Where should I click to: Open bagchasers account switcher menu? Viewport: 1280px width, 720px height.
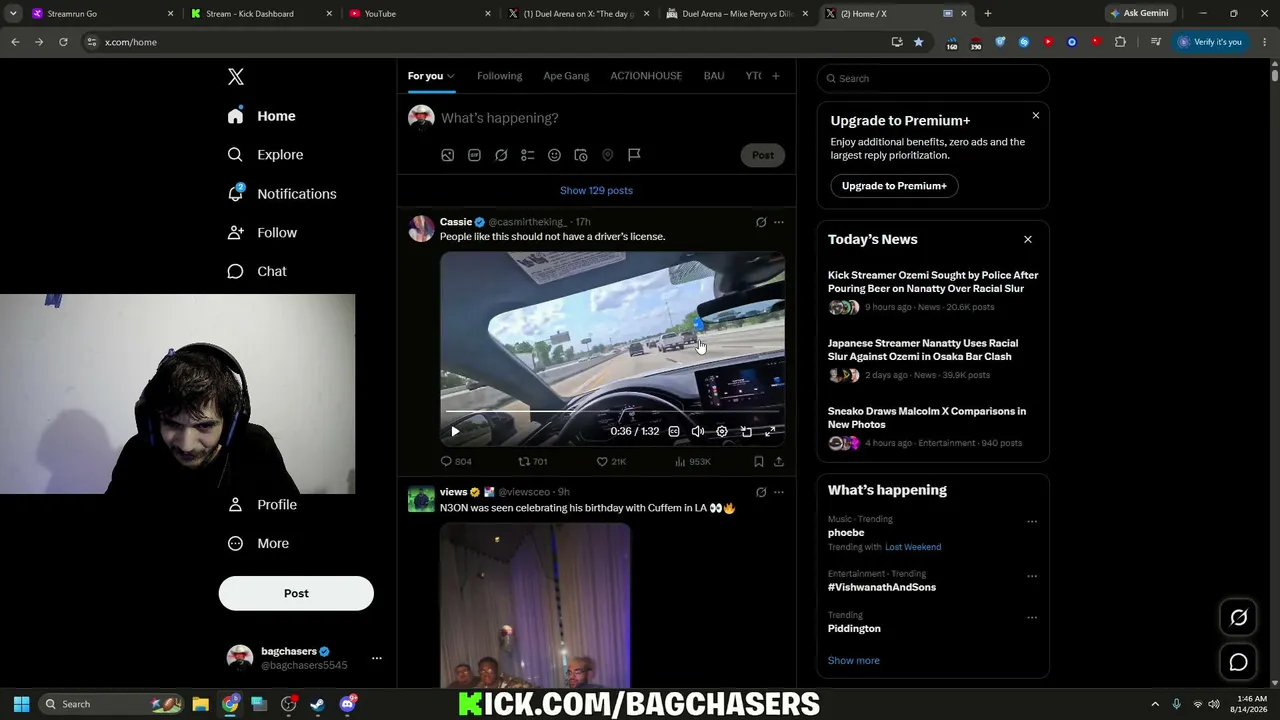377,658
